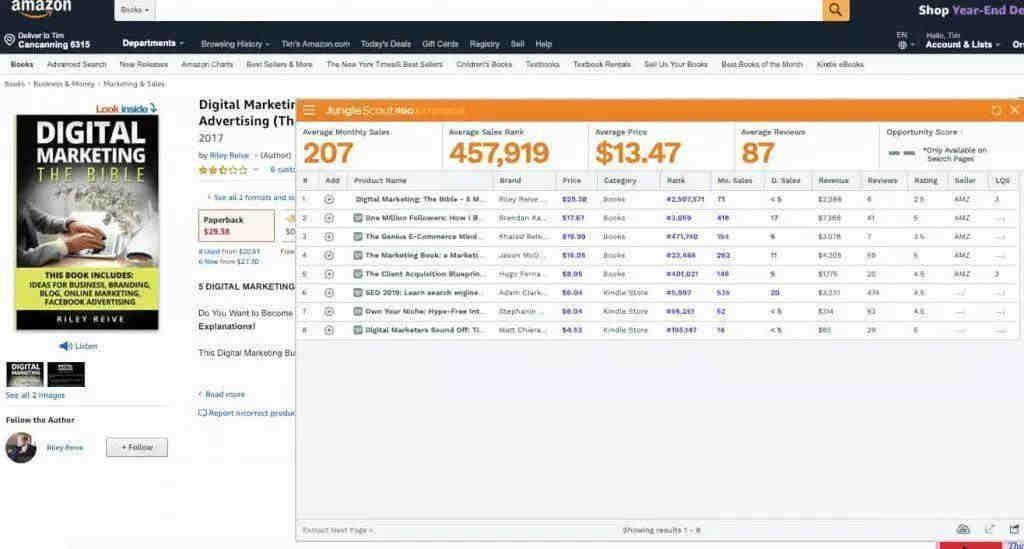Click product icon beside Own Your Niche
Viewport: 1024px width, 549px height.
[358, 311]
